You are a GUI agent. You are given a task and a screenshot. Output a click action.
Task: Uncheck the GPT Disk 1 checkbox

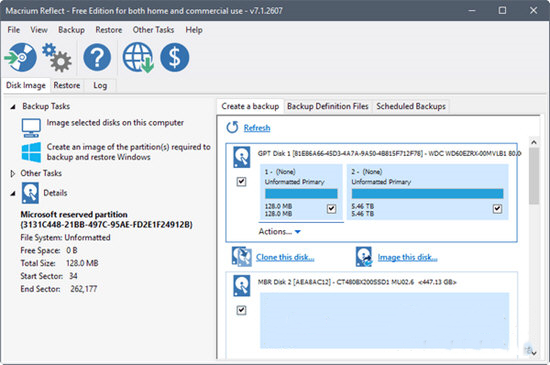(241, 182)
